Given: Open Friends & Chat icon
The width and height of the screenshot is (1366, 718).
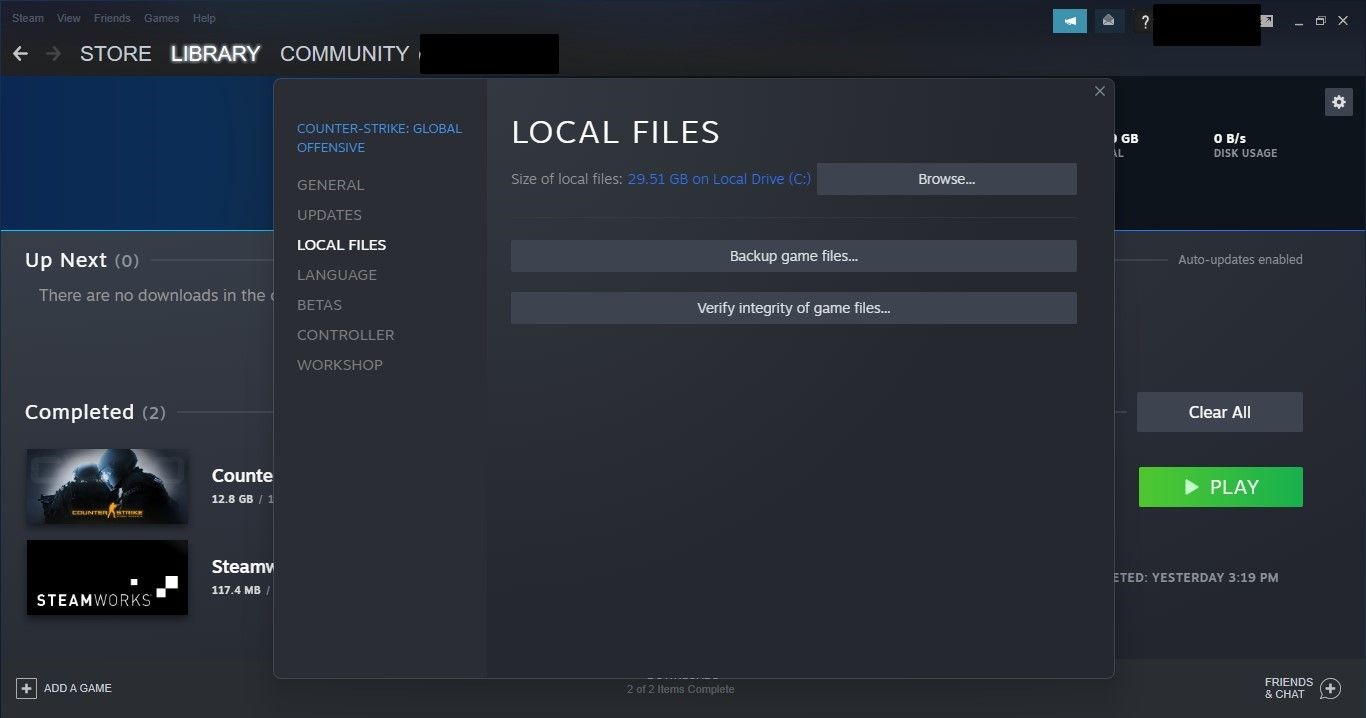Looking at the screenshot, I should (x=1330, y=688).
